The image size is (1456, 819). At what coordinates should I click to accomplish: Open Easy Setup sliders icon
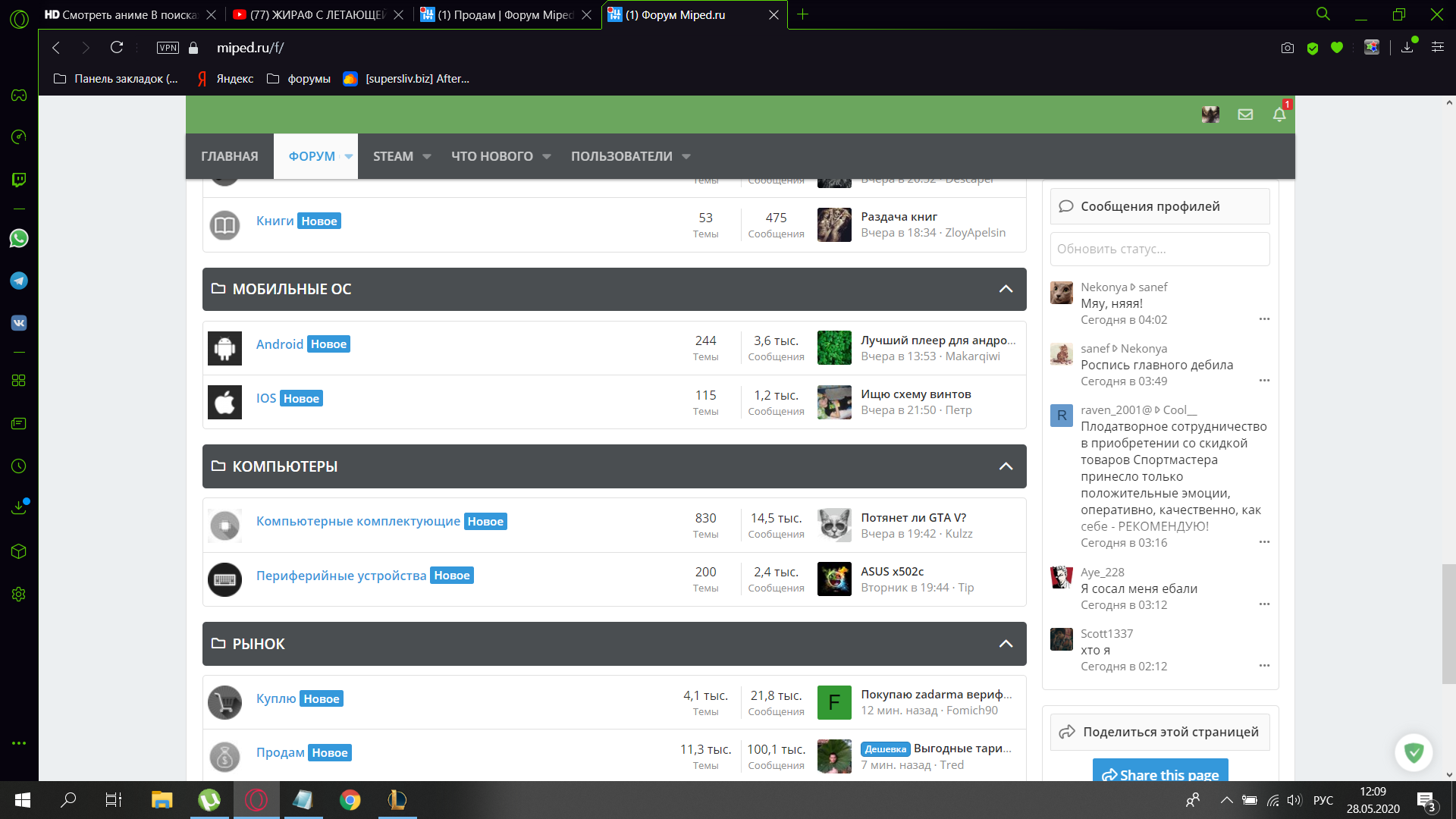1437,47
